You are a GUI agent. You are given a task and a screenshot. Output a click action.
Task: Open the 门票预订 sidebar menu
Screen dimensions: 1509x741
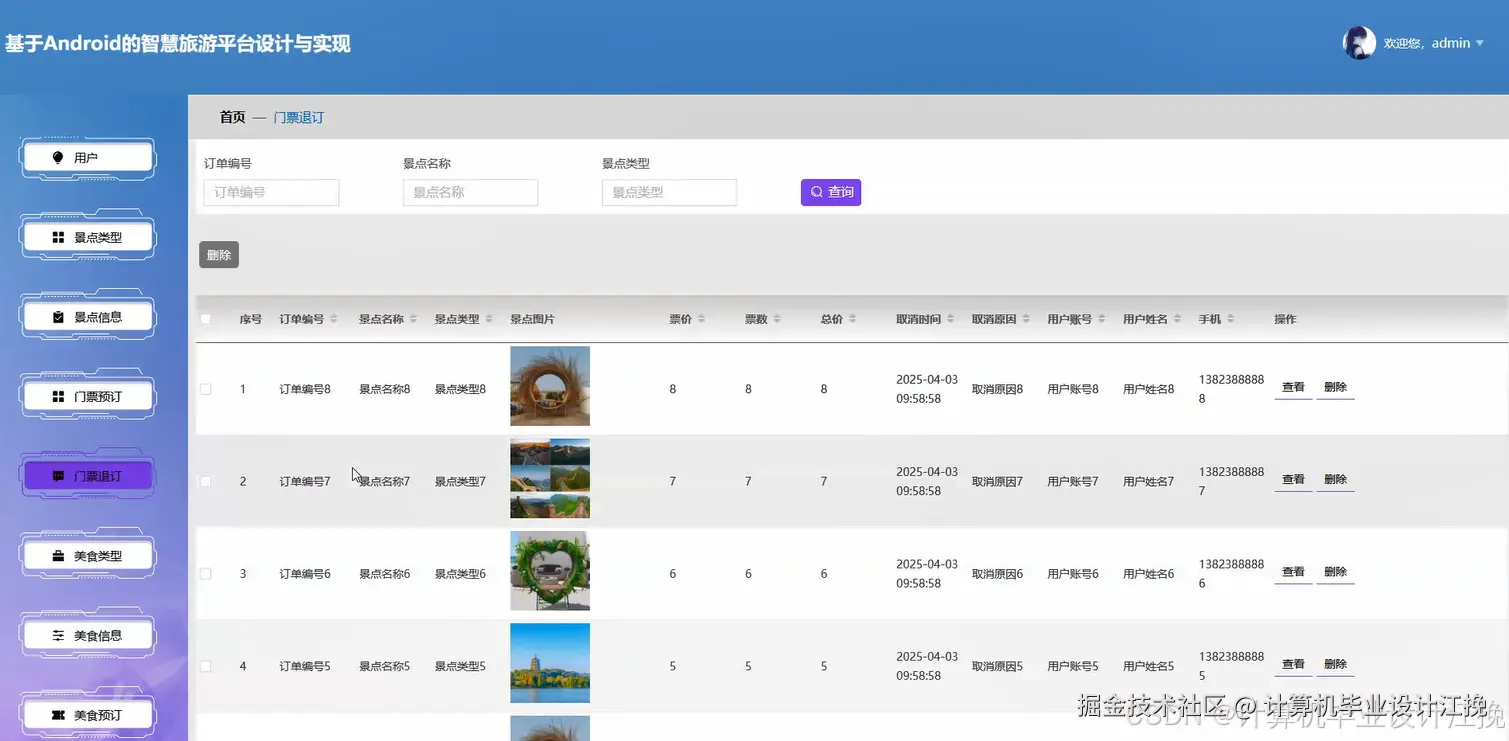tap(88, 396)
